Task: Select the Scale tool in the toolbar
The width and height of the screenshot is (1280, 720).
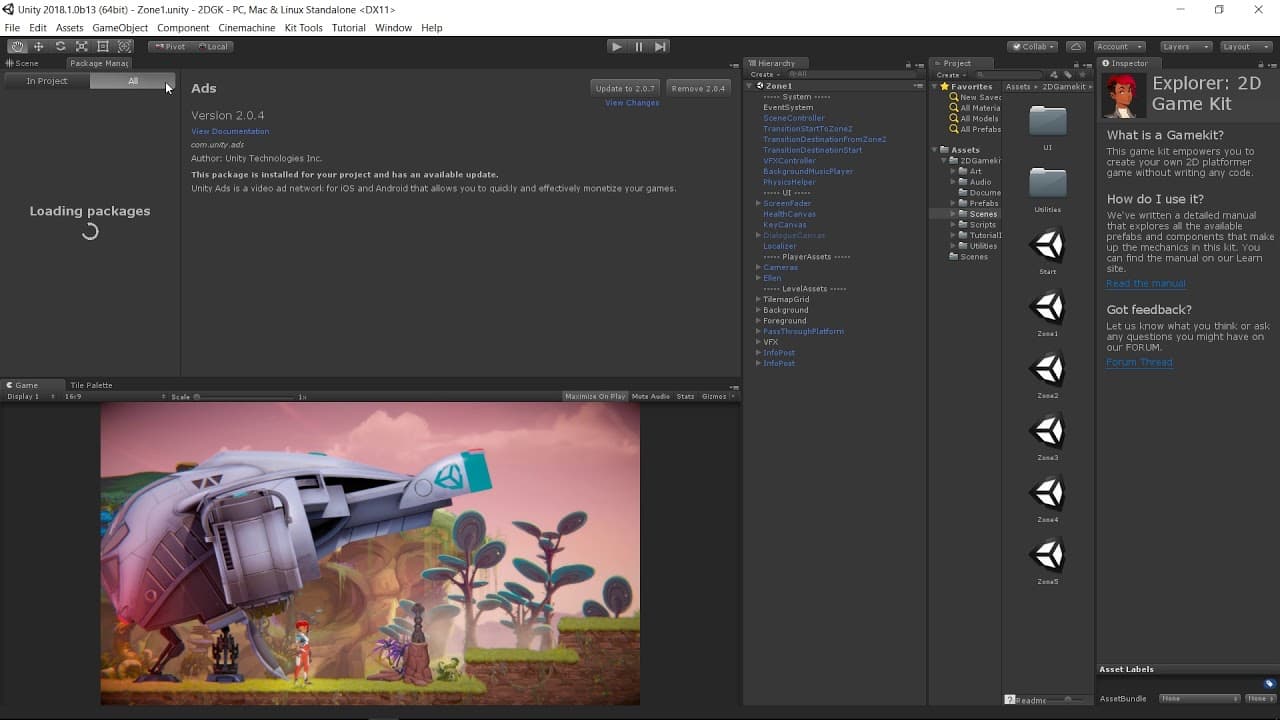Action: tap(81, 46)
